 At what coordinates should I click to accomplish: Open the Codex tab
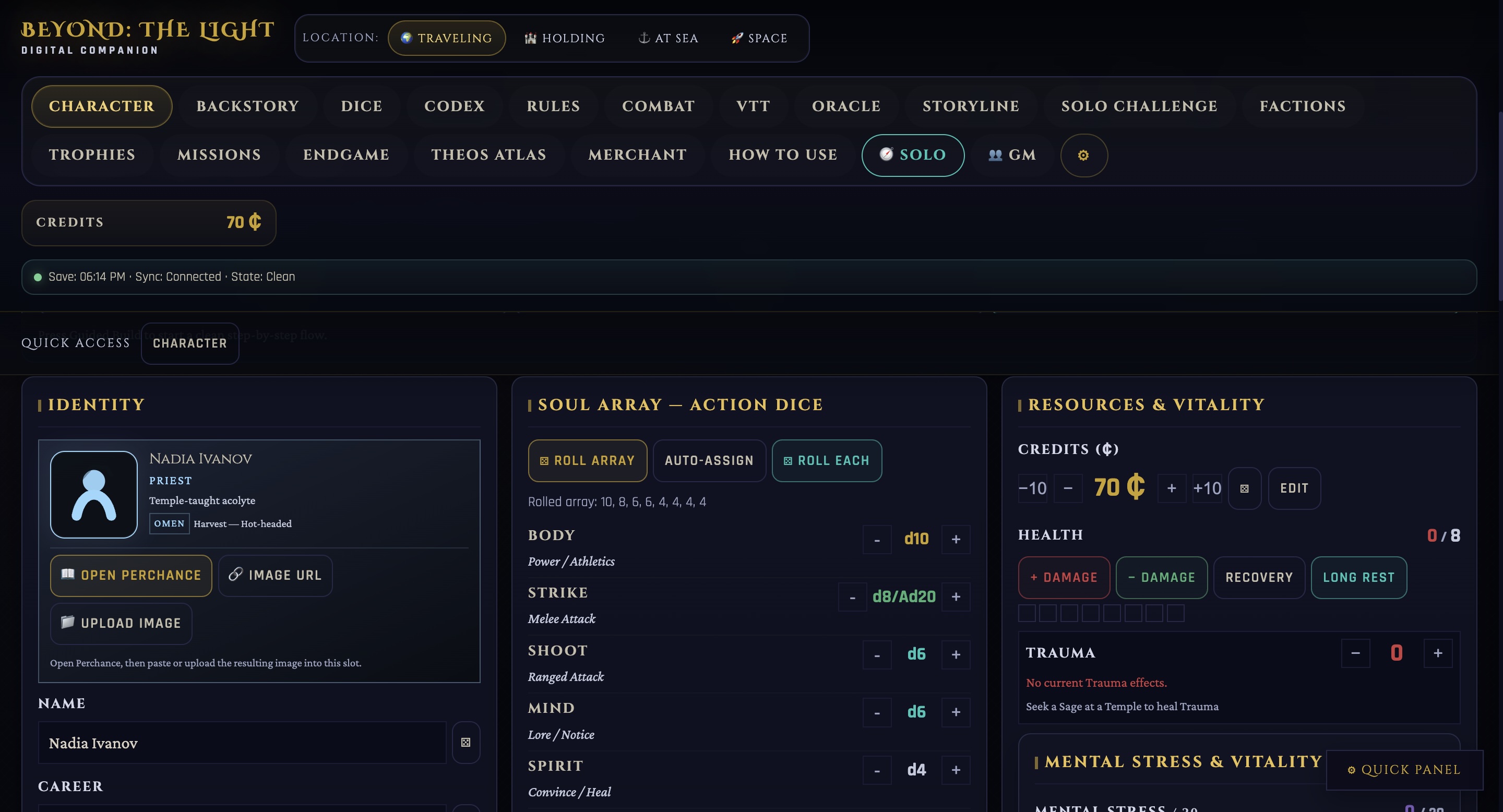455,106
